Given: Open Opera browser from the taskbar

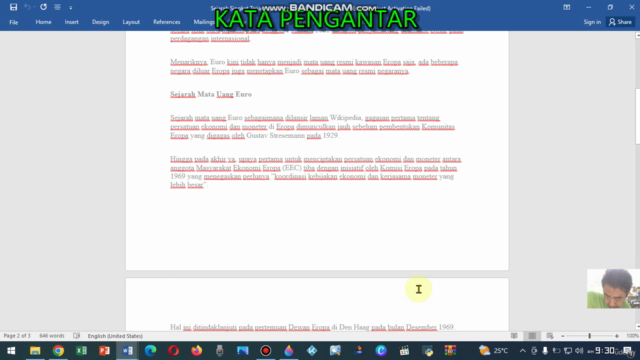Looking at the screenshot, I should tap(173, 351).
